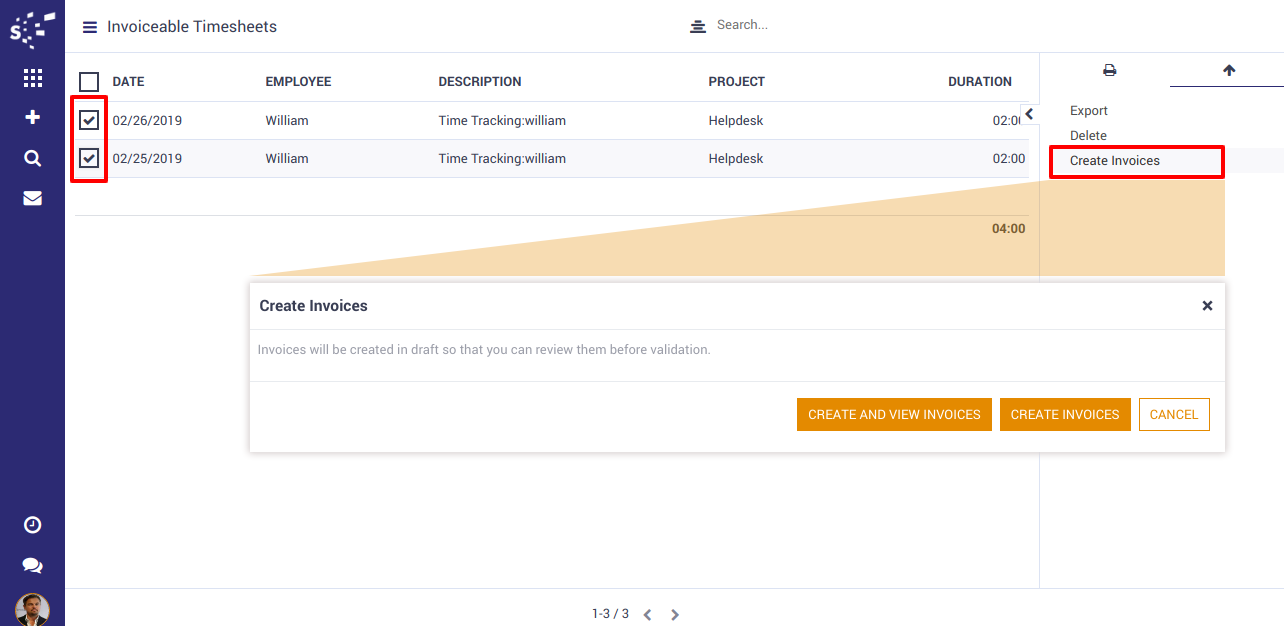1284x626 pixels.
Task: Click the plus quick-create icon
Action: click(x=32, y=117)
